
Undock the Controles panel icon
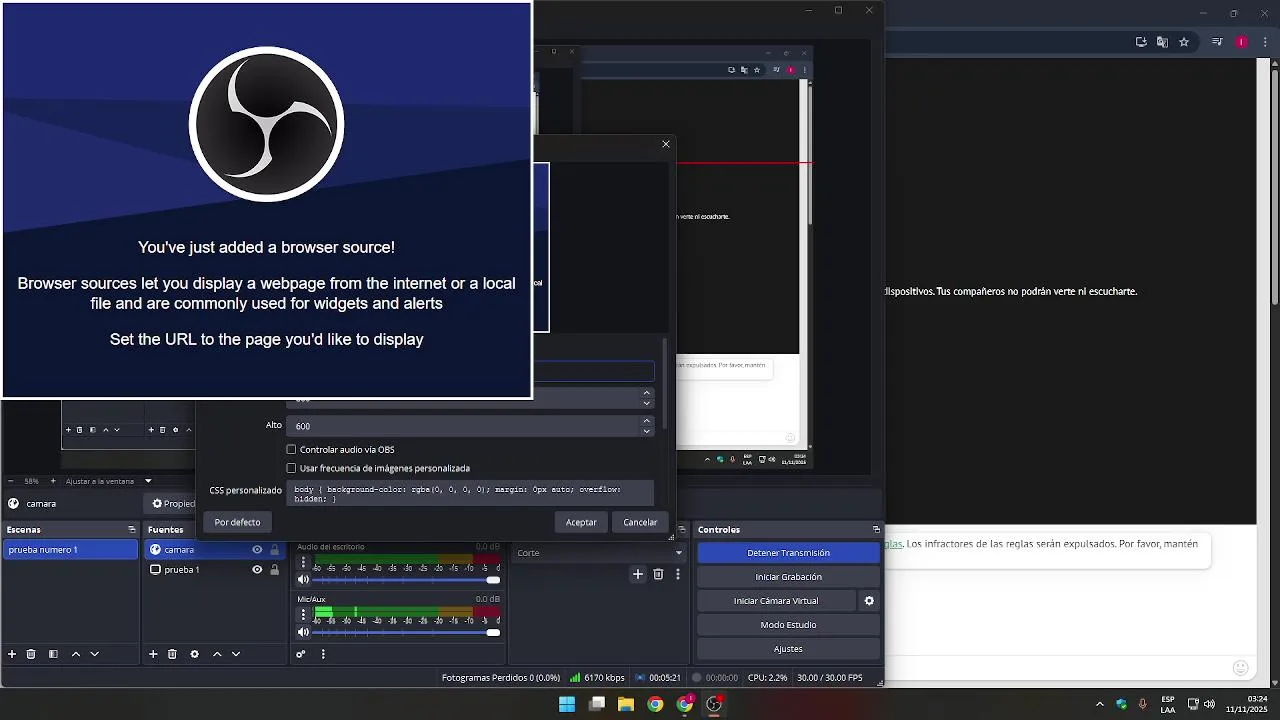tap(876, 529)
